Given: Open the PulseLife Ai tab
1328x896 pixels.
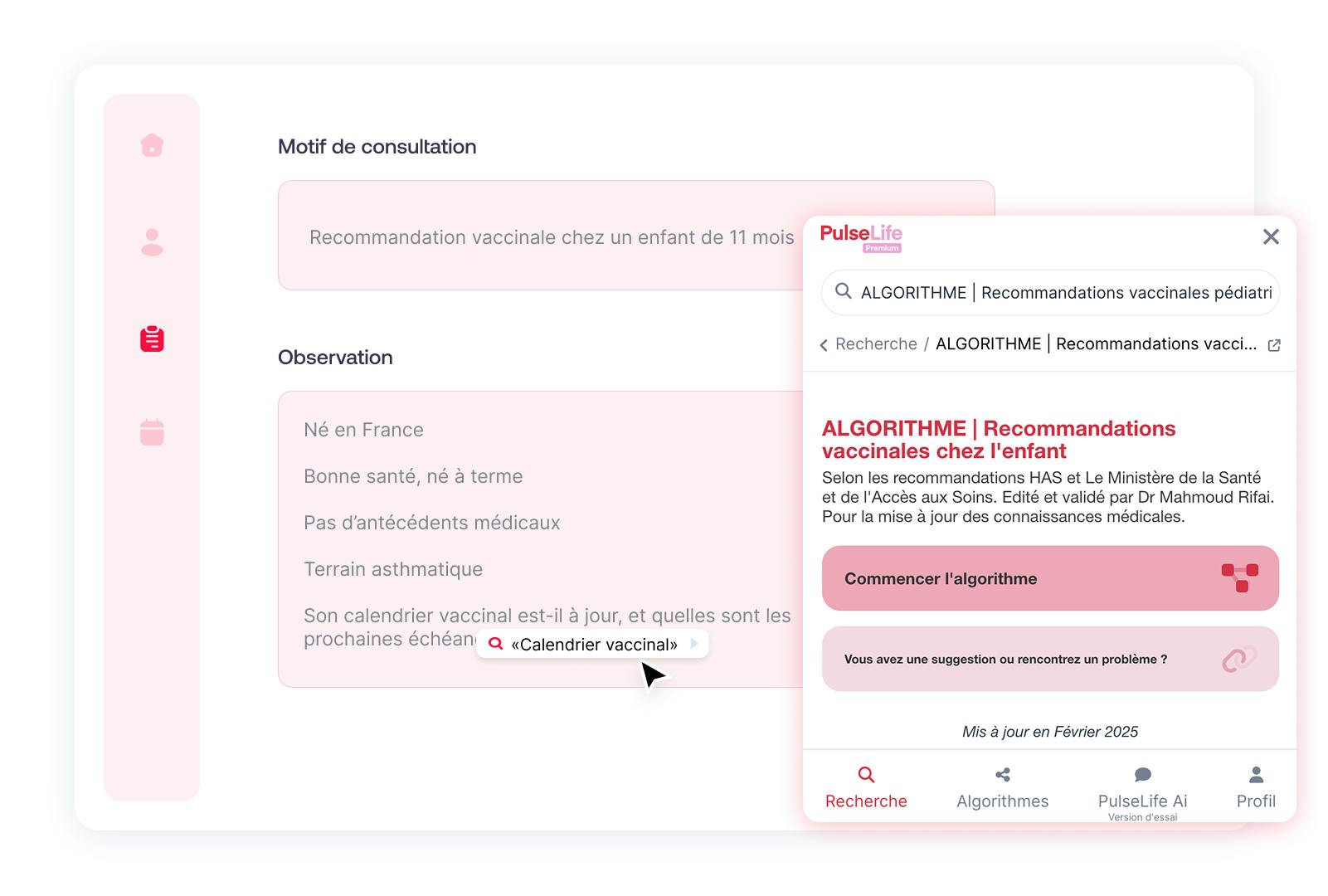Looking at the screenshot, I should [x=1142, y=793].
